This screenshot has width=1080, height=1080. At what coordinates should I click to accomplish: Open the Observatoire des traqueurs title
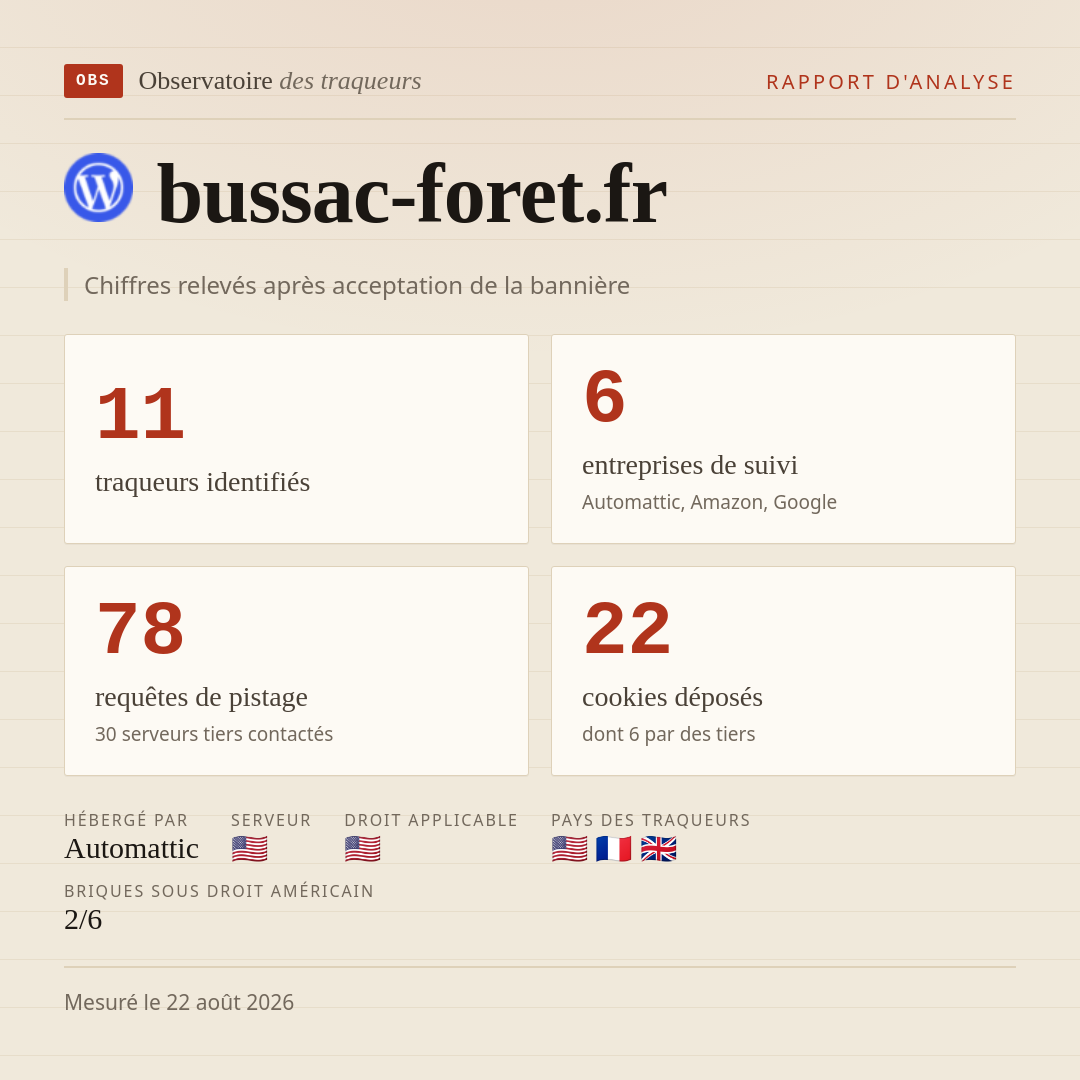(280, 81)
